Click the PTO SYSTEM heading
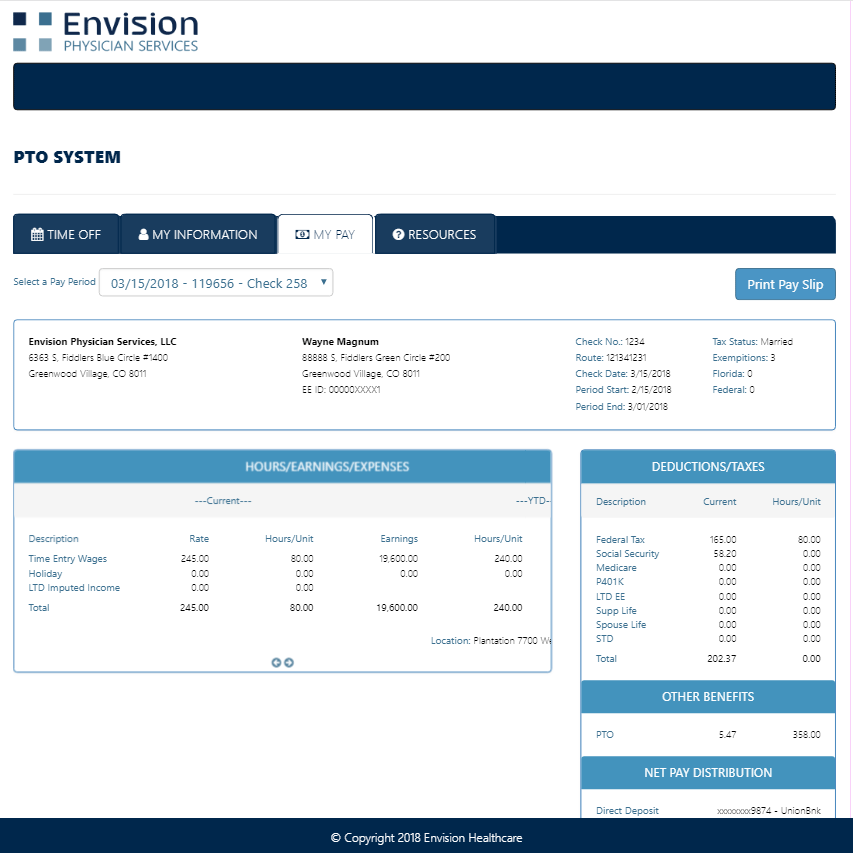Viewport: 853px width, 853px height. tap(67, 157)
